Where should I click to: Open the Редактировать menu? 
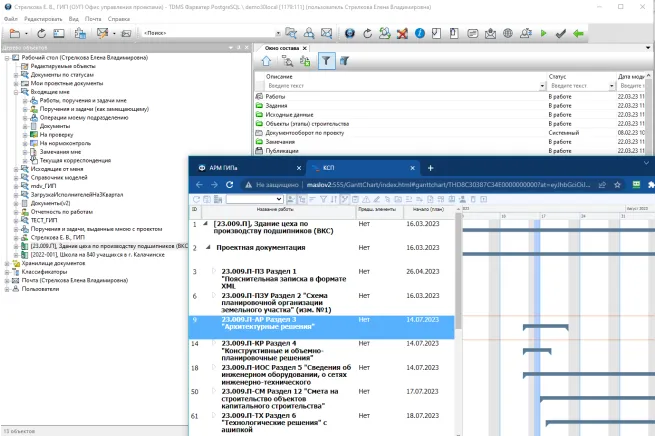coord(41,19)
